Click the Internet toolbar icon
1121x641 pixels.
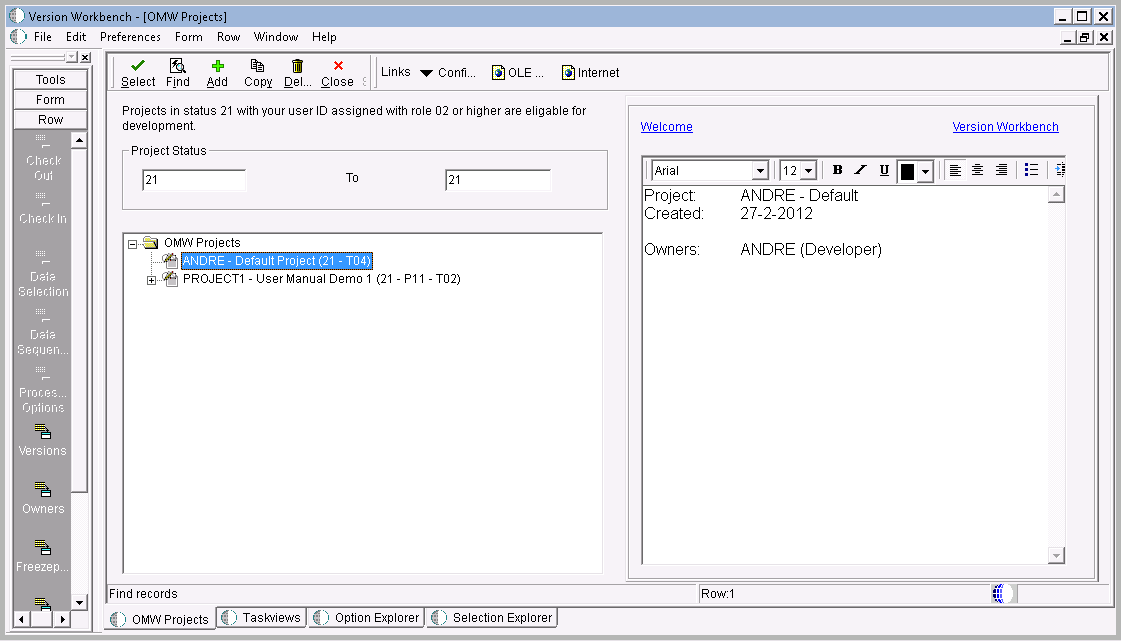point(589,71)
